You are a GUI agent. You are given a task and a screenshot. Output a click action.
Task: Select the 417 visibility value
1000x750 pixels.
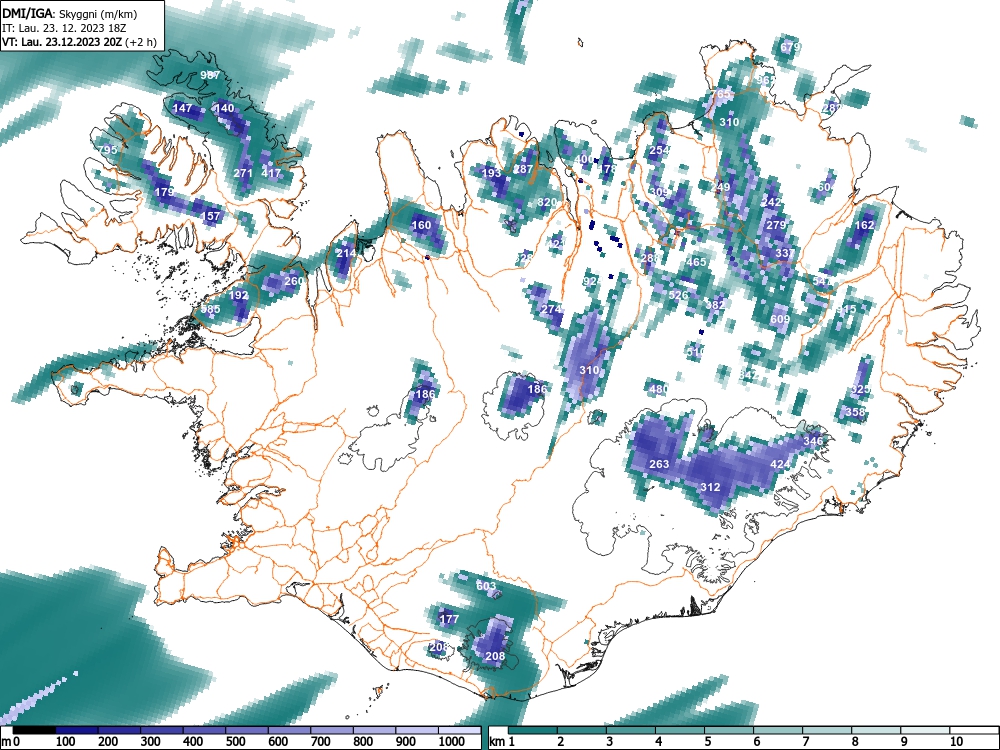click(x=271, y=173)
